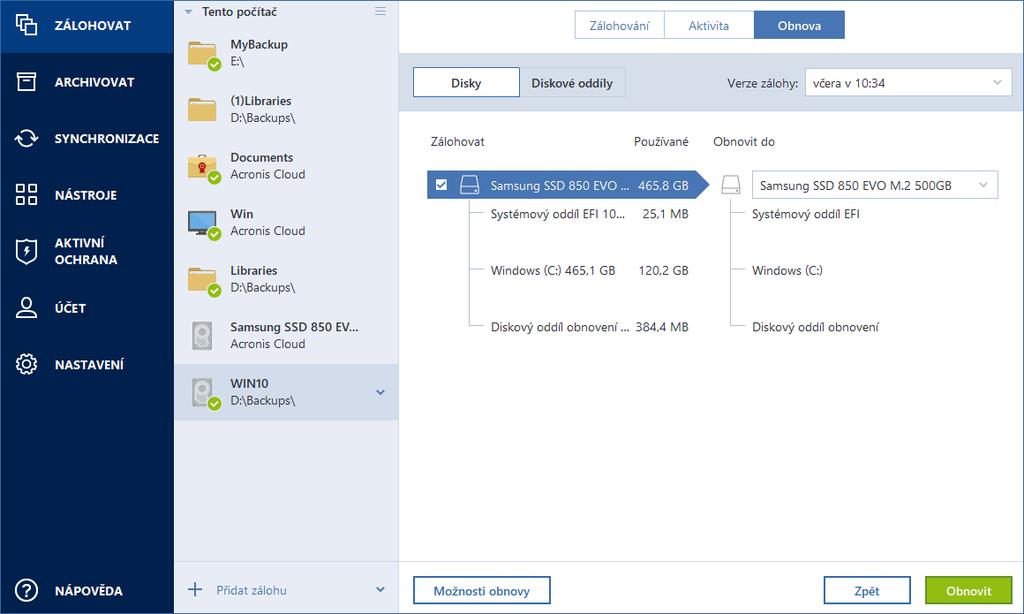The height and width of the screenshot is (614, 1024).
Task: Switch to the Zálohování tab
Action: [x=619, y=25]
